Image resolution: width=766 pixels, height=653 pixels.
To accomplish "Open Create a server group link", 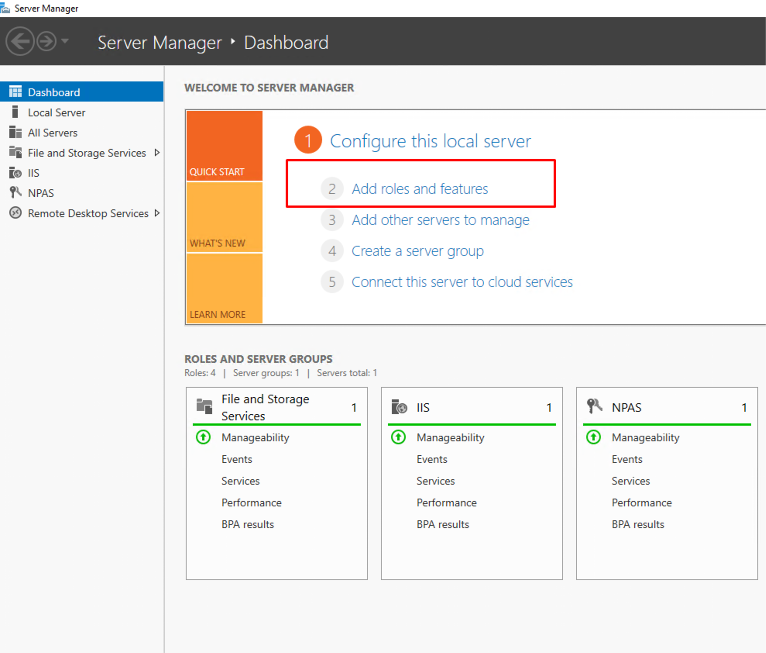I will [x=418, y=251].
